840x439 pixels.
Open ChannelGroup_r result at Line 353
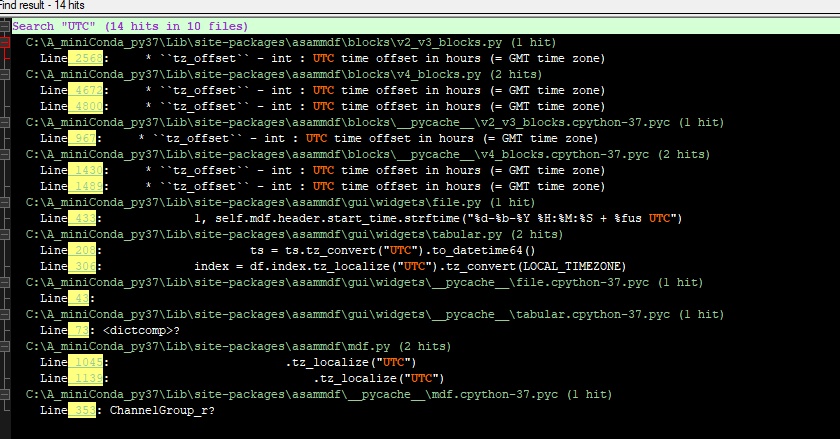(128, 411)
